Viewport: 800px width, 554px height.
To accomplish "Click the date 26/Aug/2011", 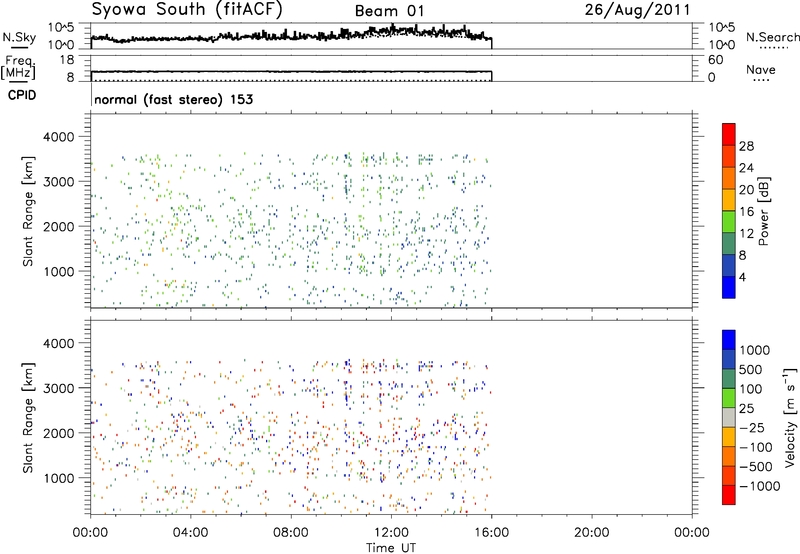I will (637, 10).
